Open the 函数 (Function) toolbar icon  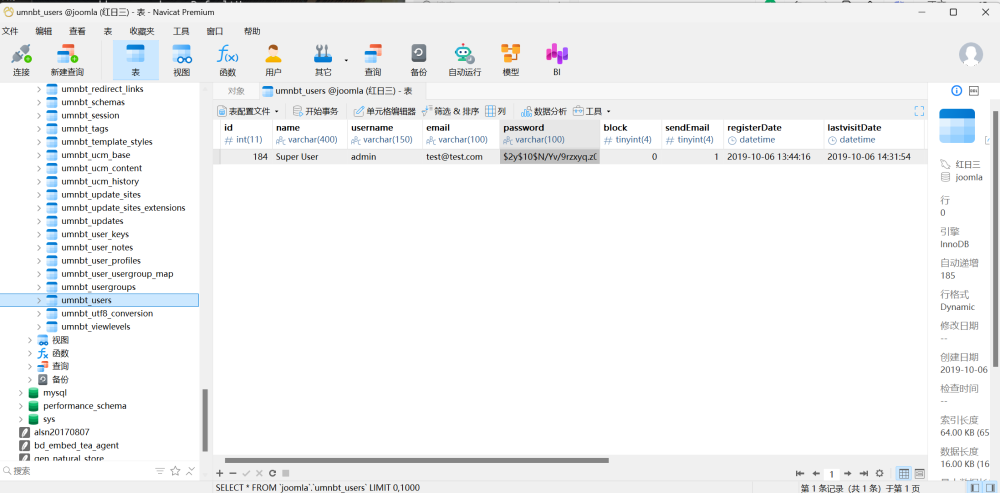tap(227, 59)
